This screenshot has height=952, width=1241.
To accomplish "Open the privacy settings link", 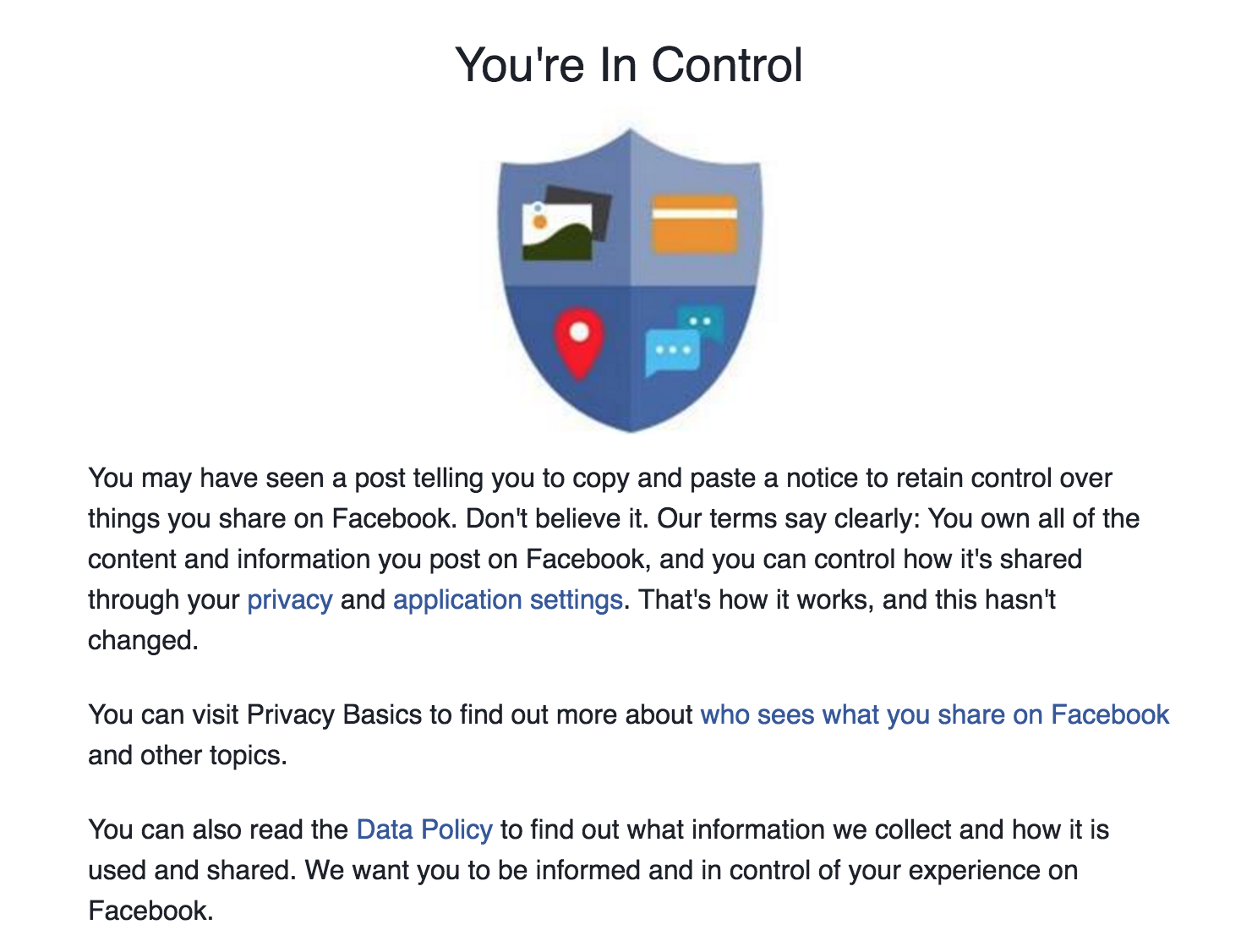I will (x=289, y=600).
